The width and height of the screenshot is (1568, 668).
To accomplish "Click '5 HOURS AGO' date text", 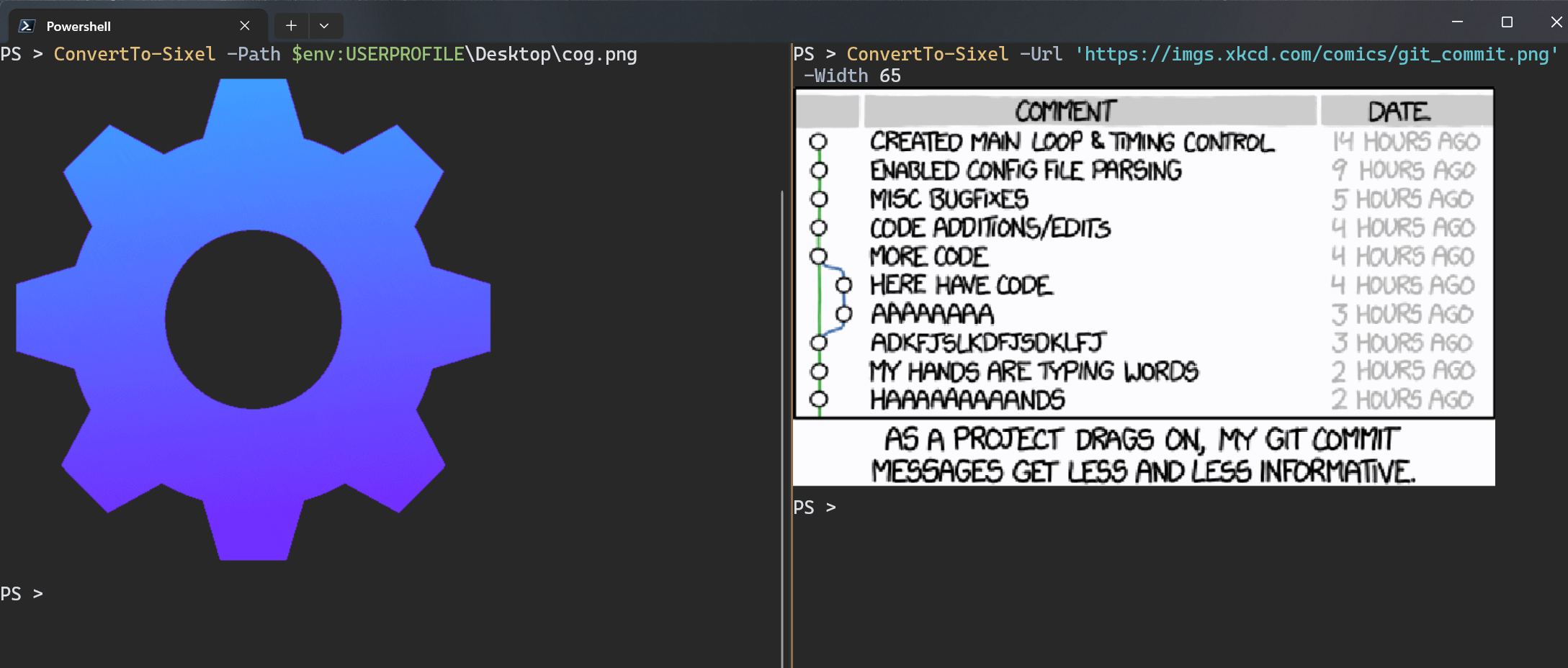I will 1403,199.
